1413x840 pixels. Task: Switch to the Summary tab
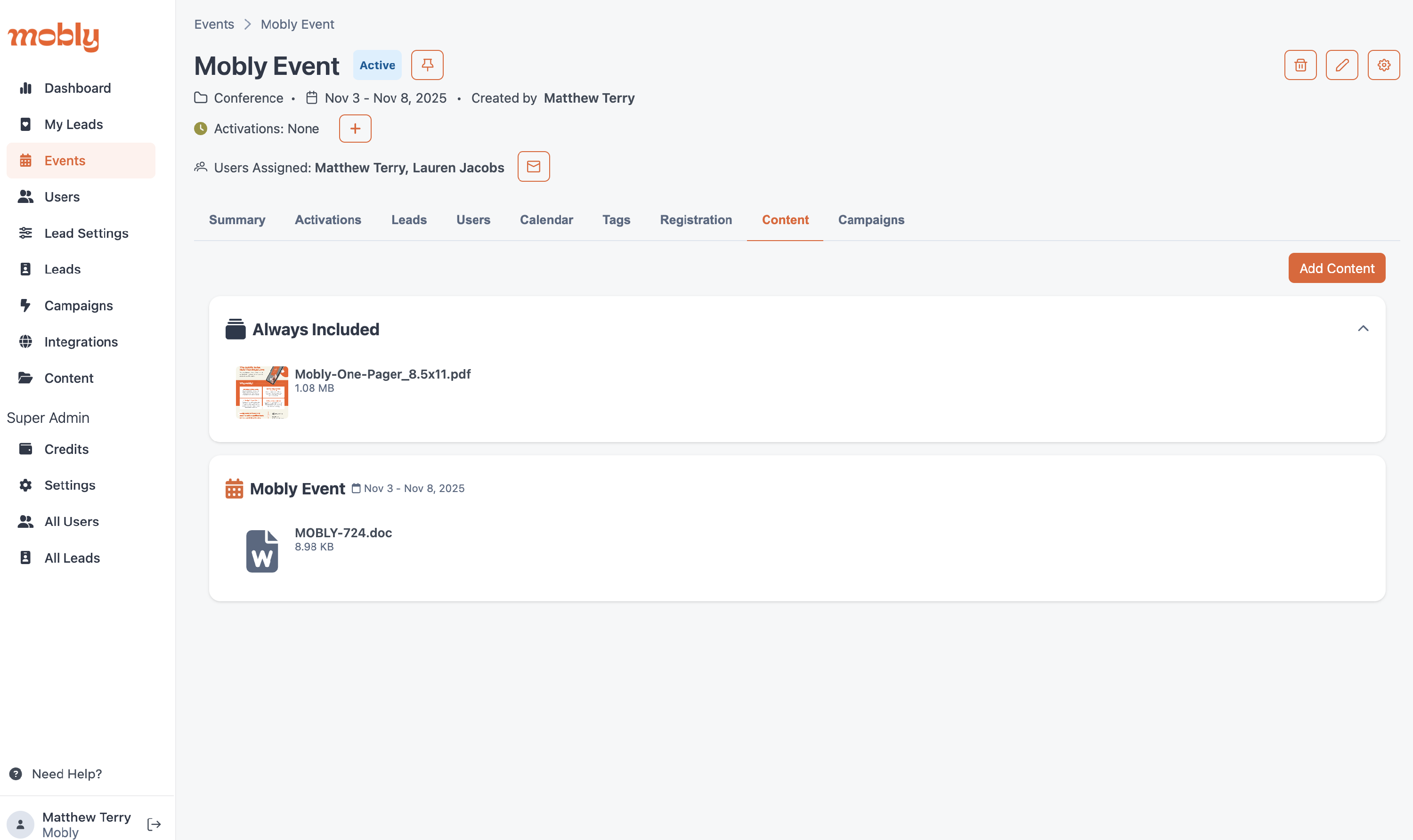click(x=236, y=219)
